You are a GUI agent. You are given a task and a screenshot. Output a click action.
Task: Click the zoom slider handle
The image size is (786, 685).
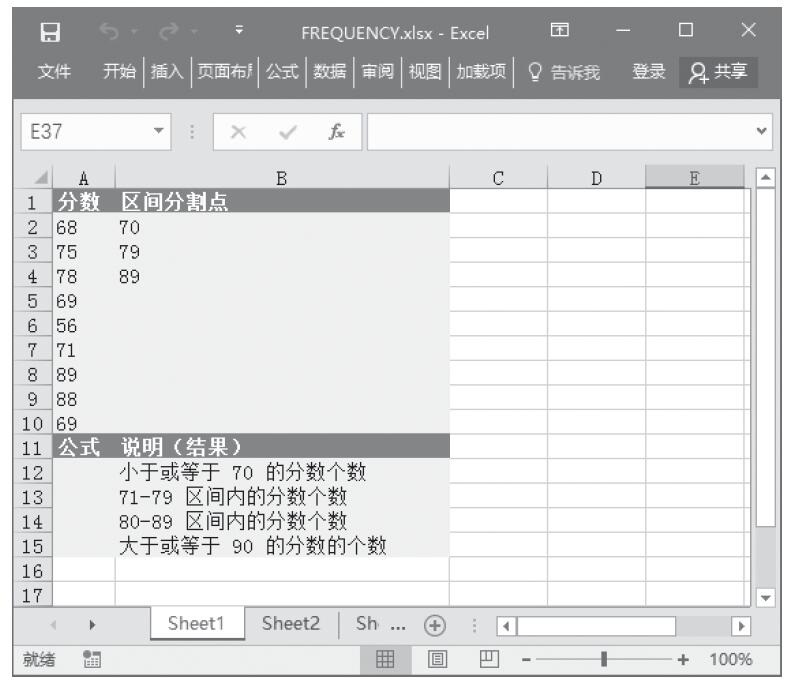click(602, 659)
